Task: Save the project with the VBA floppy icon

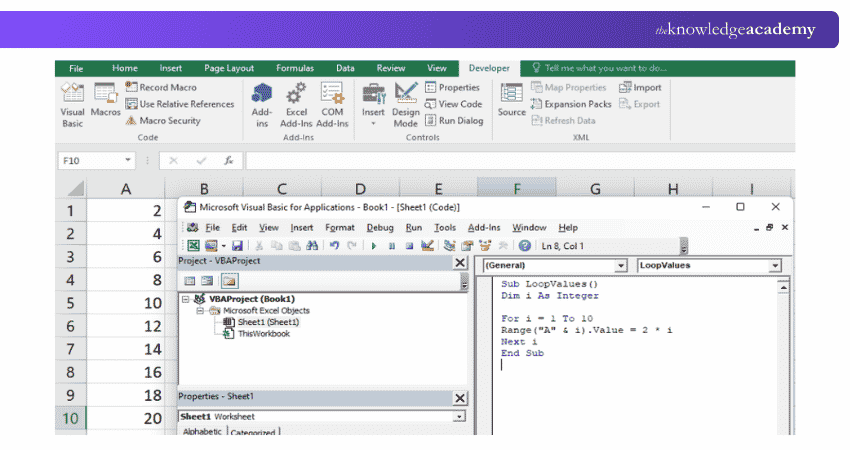Action: click(x=237, y=246)
